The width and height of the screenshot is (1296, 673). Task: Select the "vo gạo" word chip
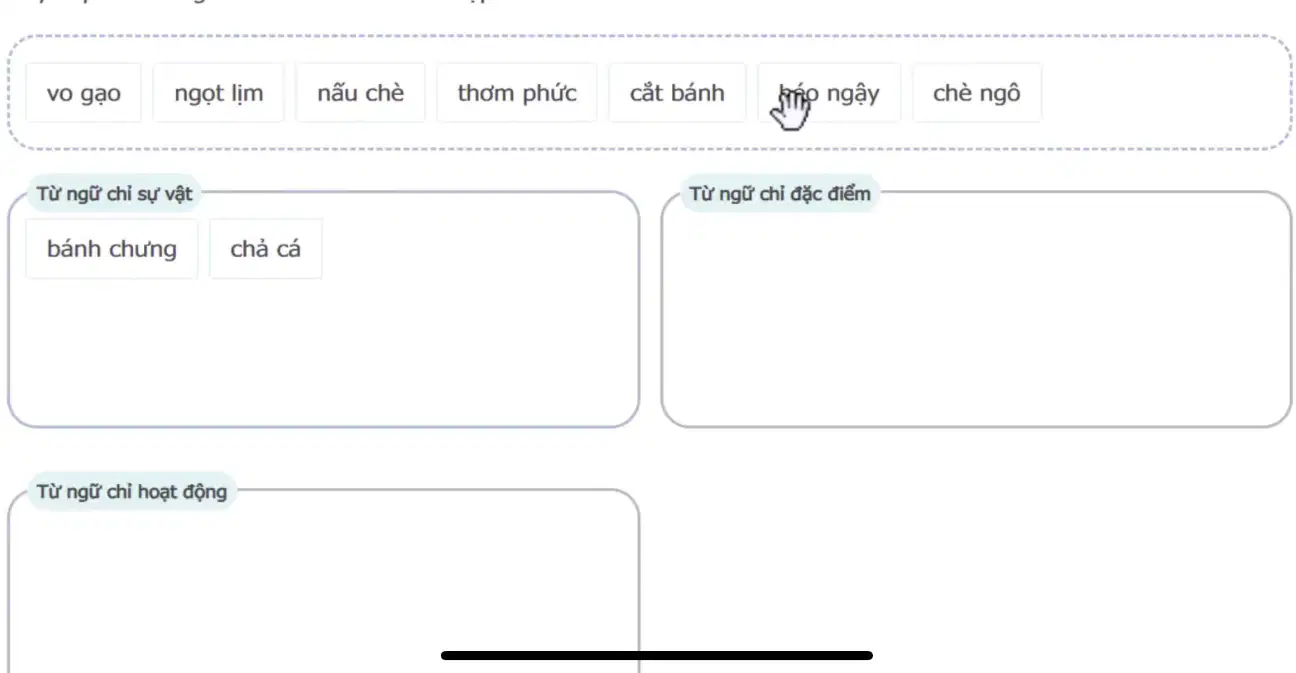84,93
